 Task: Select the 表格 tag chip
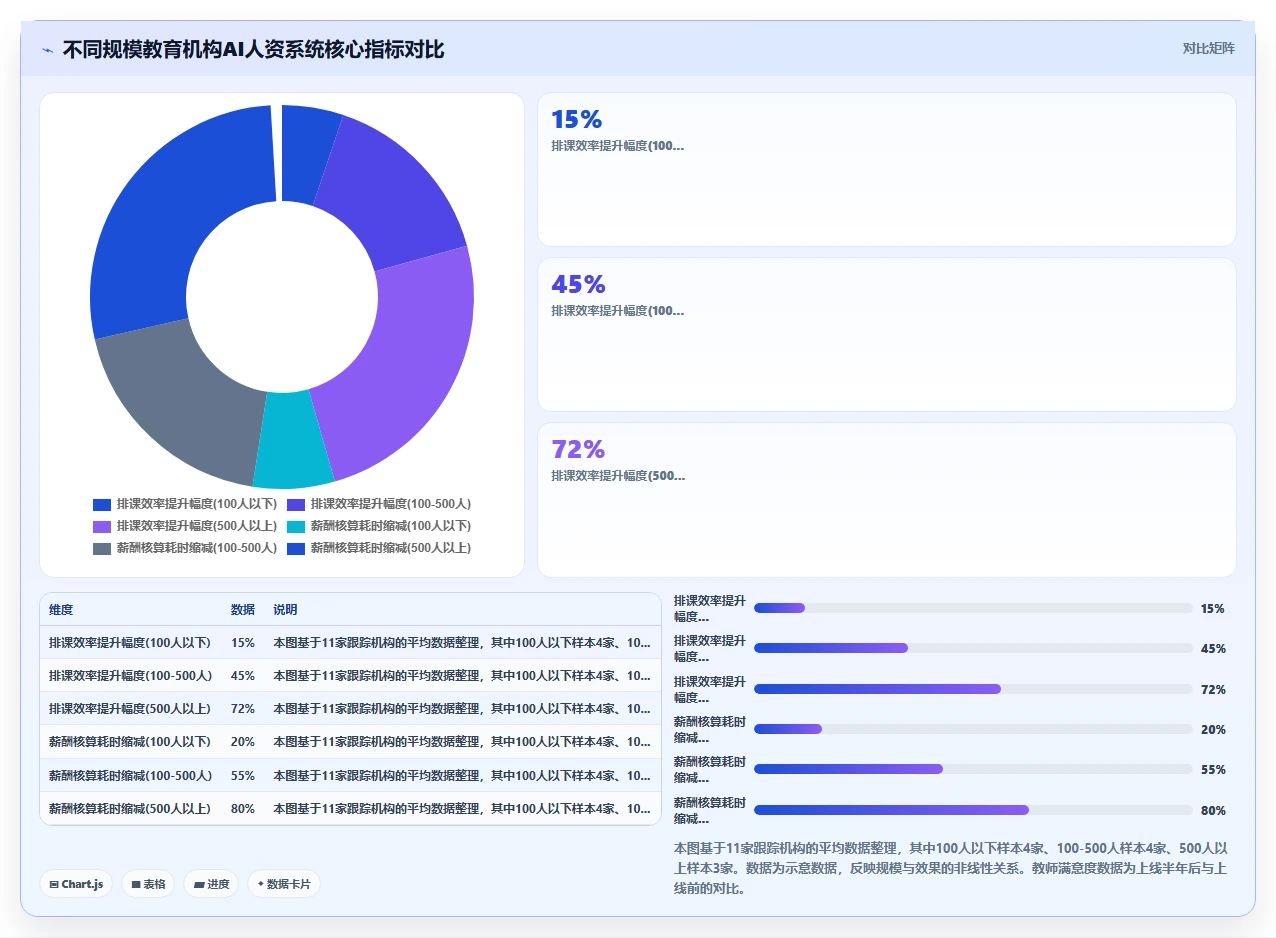(148, 884)
